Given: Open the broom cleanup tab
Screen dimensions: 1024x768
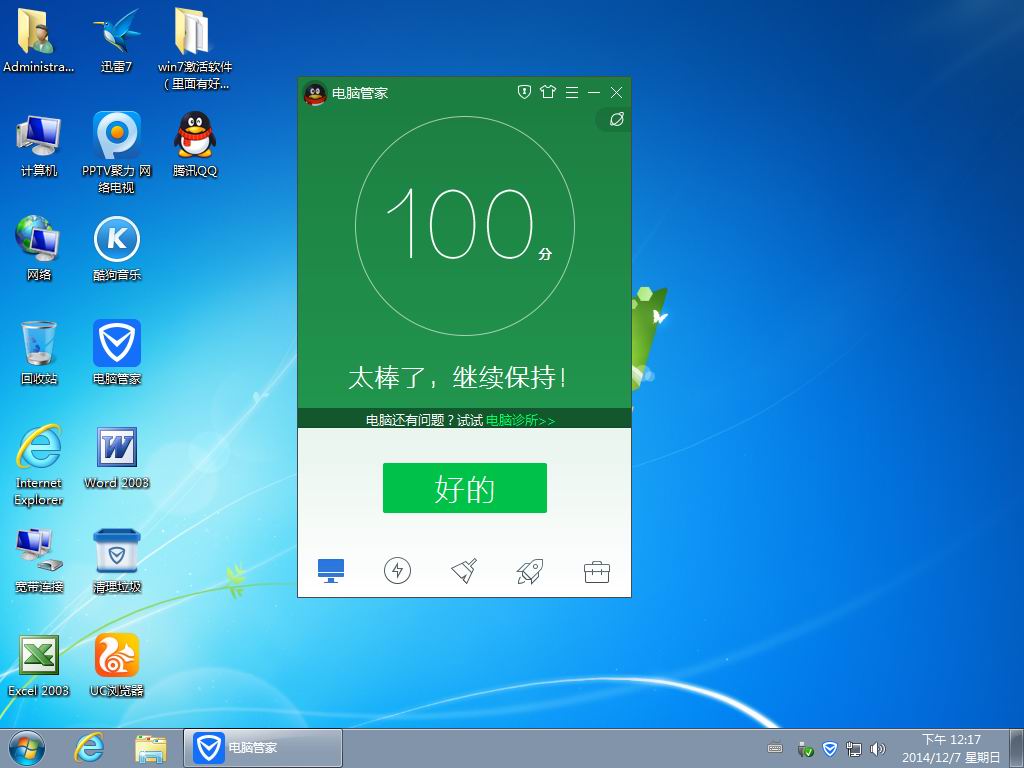Looking at the screenshot, I should (x=464, y=571).
